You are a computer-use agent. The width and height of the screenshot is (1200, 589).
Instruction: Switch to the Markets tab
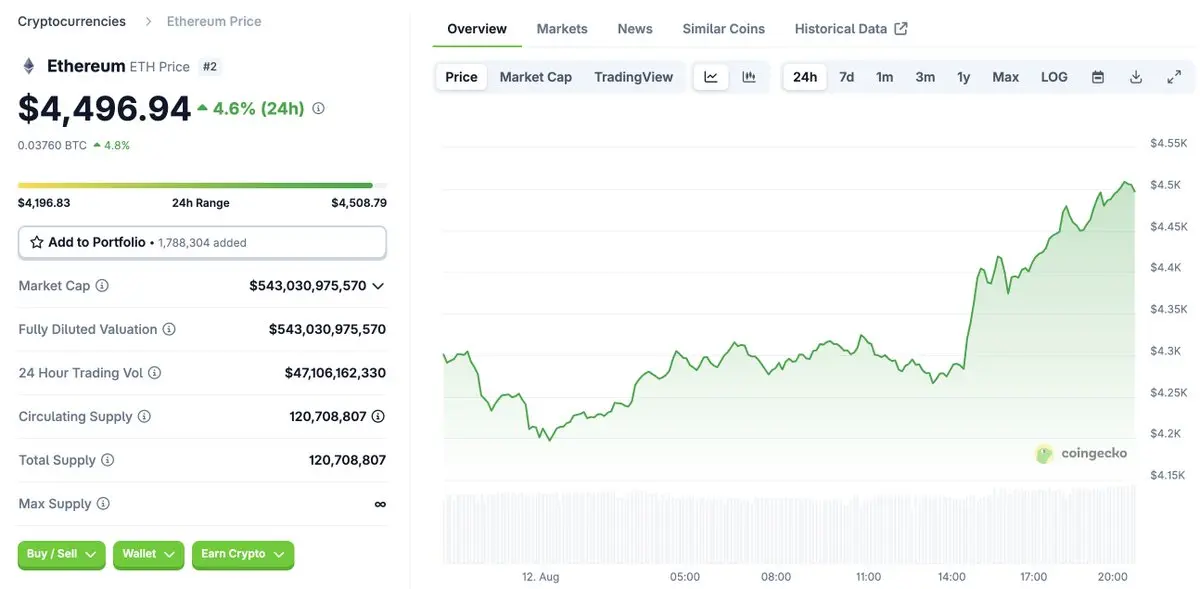coord(562,28)
